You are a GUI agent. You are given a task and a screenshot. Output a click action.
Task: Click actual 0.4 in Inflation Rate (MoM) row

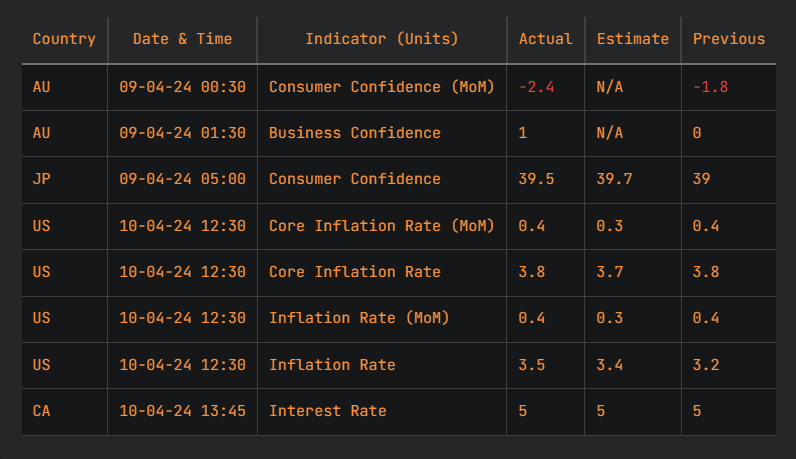click(x=532, y=318)
